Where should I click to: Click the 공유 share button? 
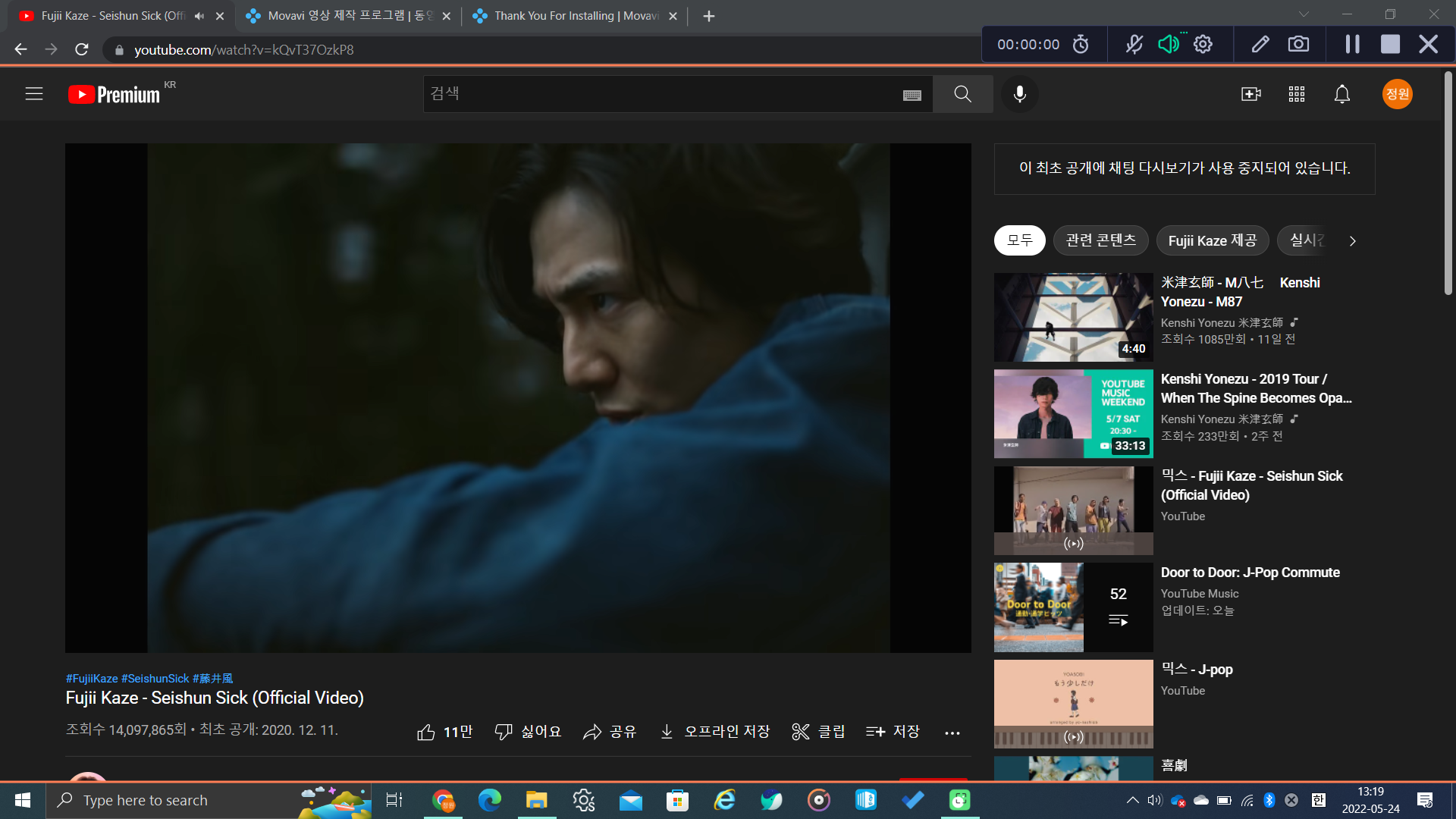pyautogui.click(x=610, y=732)
